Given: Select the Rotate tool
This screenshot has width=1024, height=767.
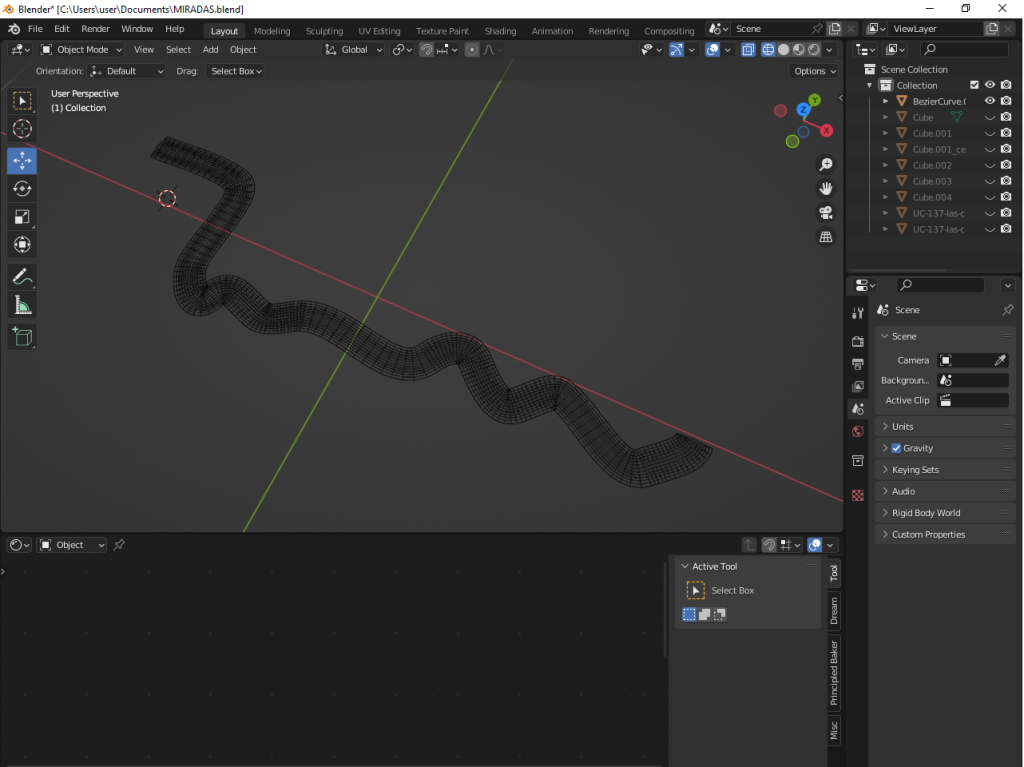Looking at the screenshot, I should point(22,188).
